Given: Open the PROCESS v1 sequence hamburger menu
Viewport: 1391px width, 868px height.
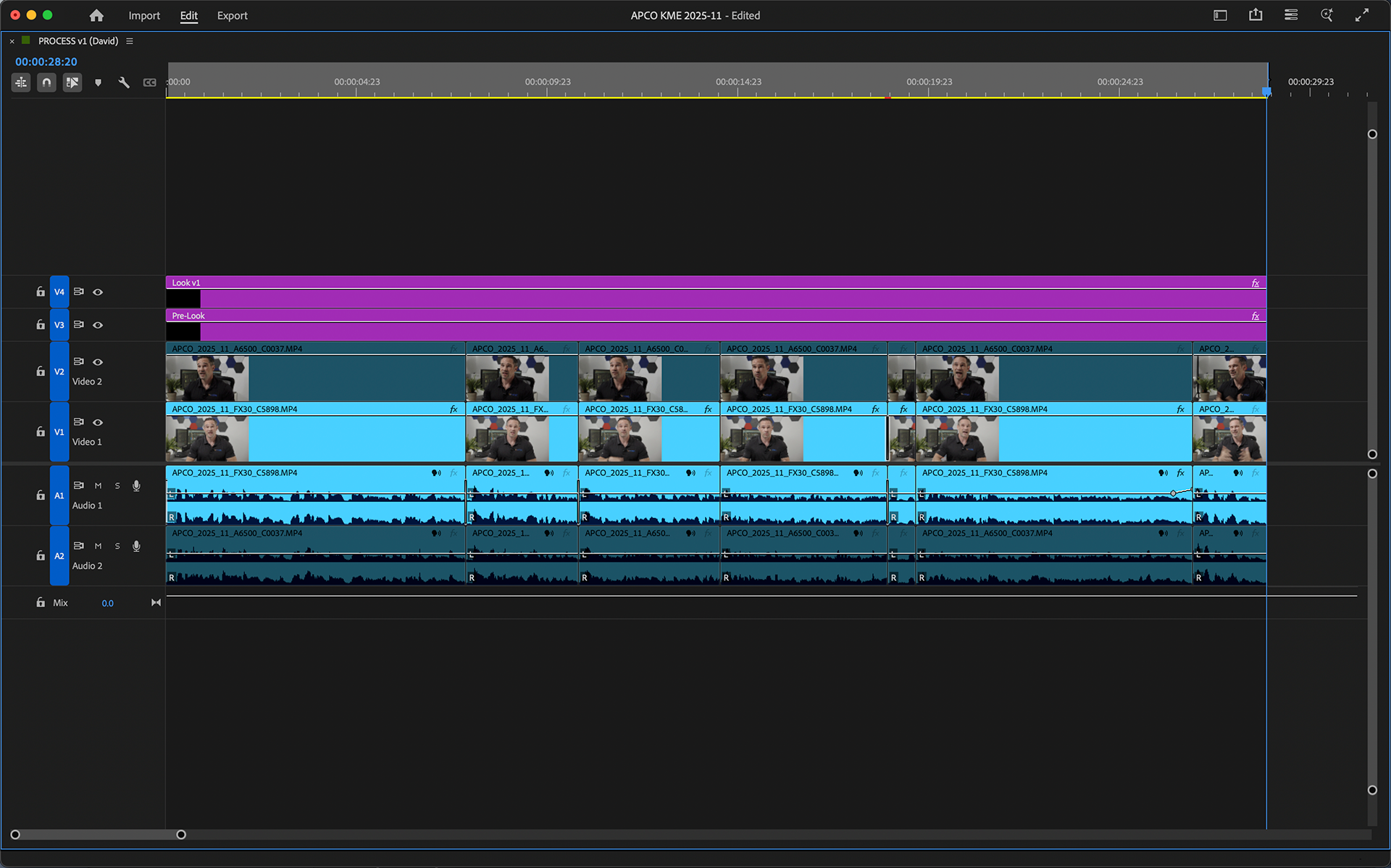Looking at the screenshot, I should (x=130, y=41).
